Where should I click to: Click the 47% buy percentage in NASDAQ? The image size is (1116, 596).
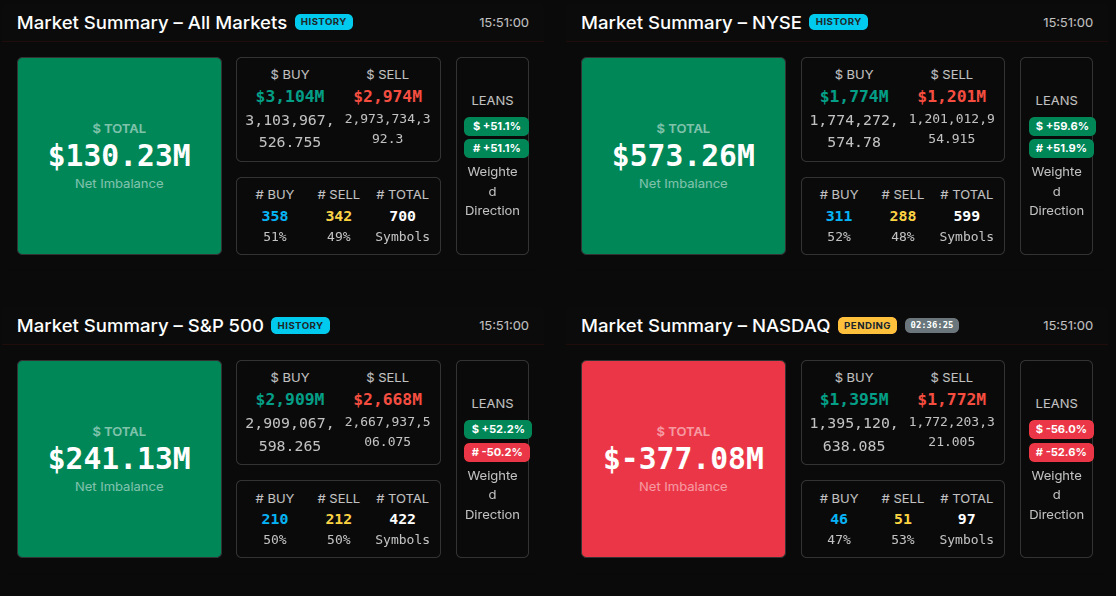[839, 540]
